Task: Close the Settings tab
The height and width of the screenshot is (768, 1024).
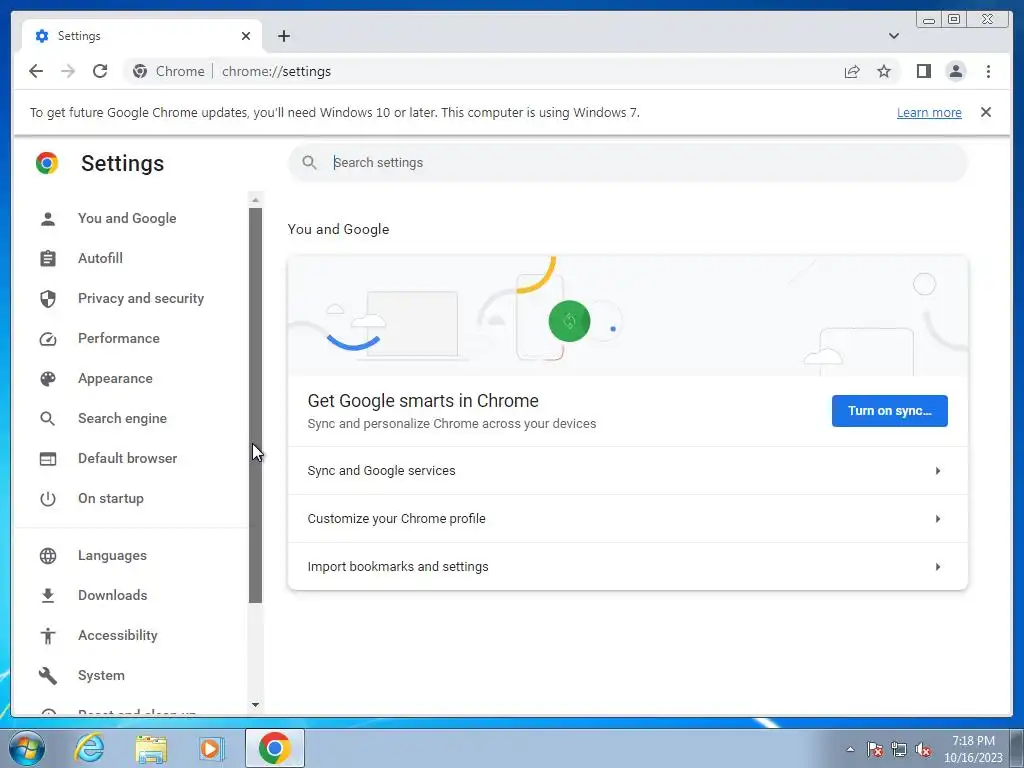Action: tap(246, 36)
